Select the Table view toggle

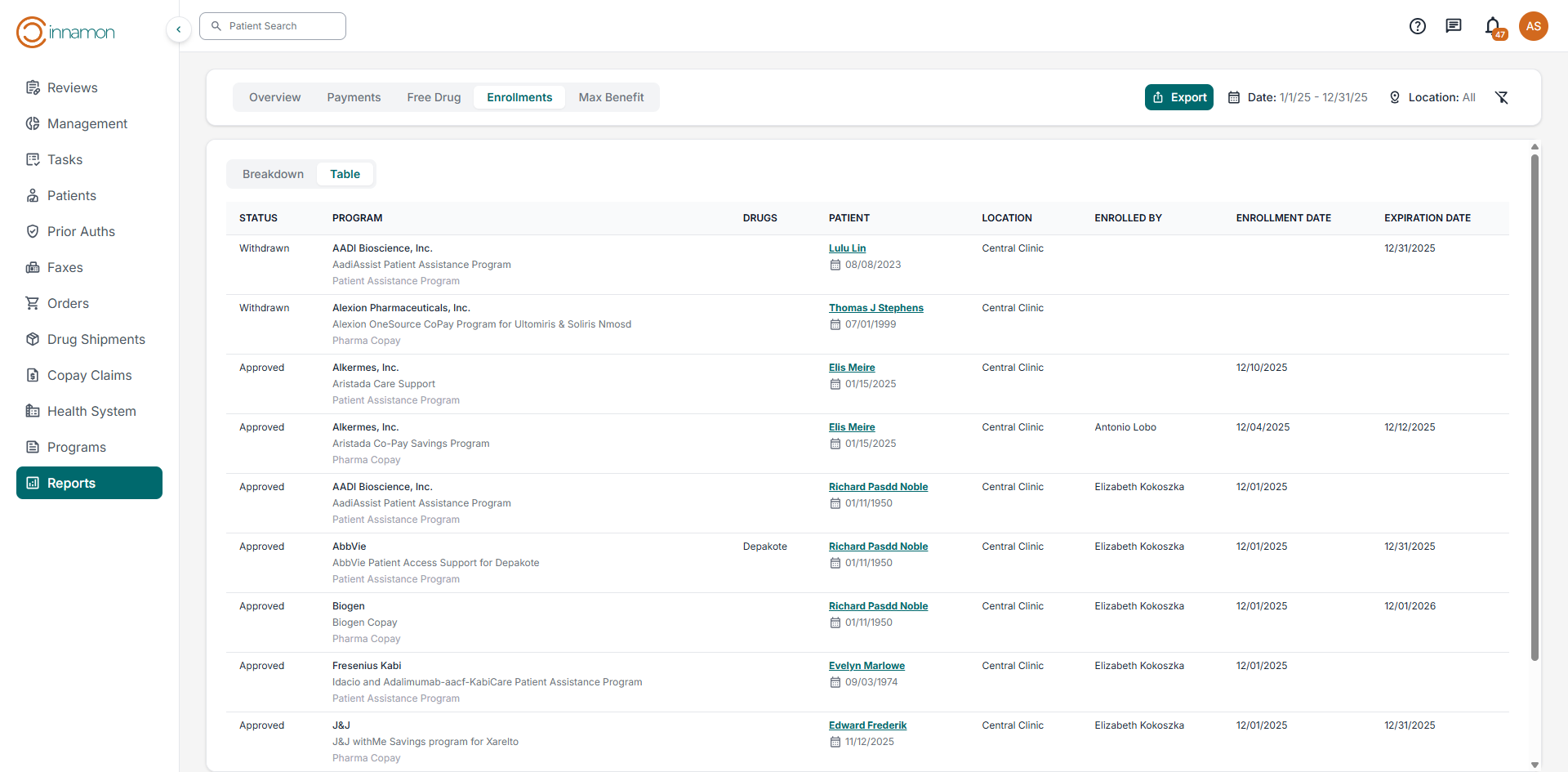tap(345, 174)
